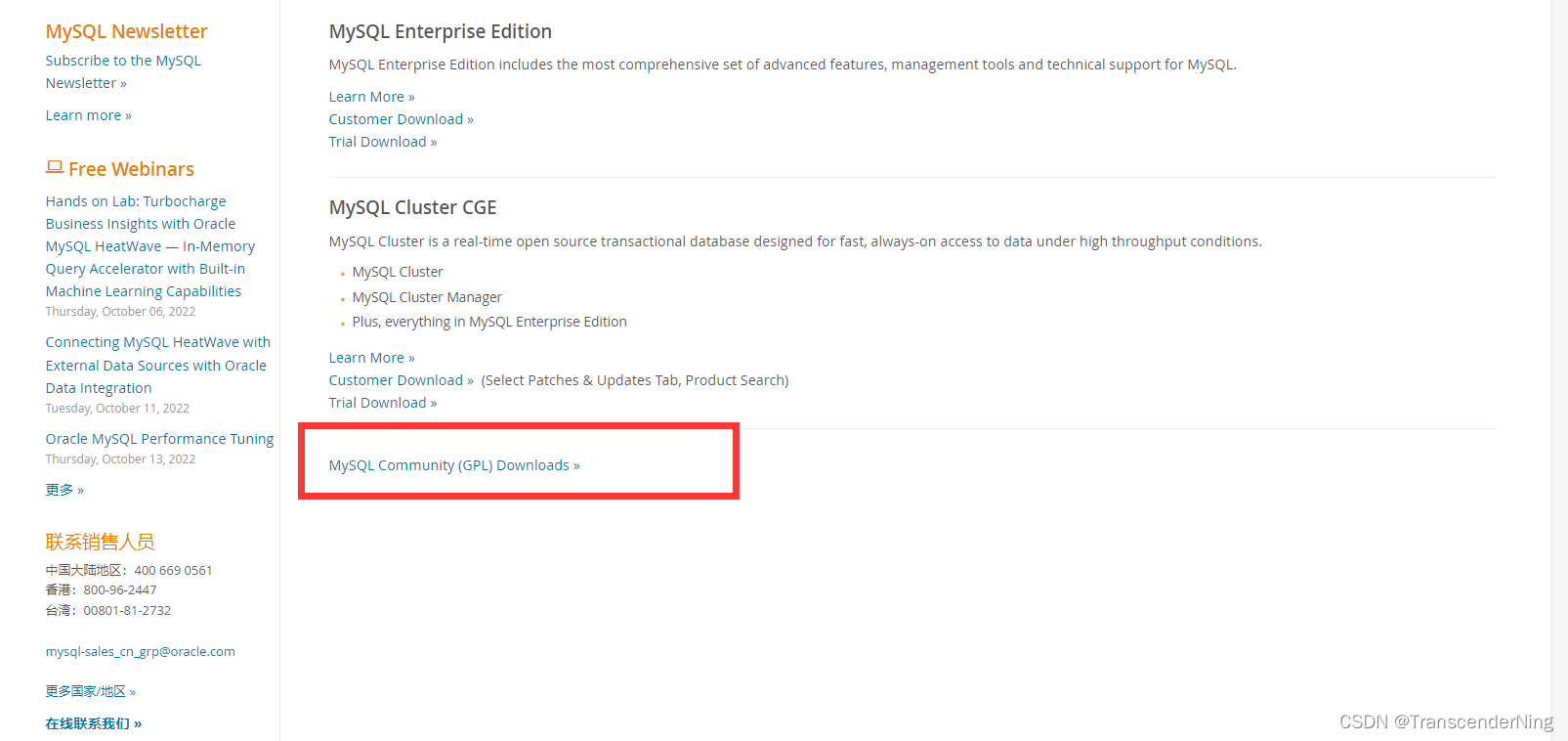Screen dimensions: 1568x741
Task: Click Subscribe to the MySQL Newsletter
Action: 123,60
